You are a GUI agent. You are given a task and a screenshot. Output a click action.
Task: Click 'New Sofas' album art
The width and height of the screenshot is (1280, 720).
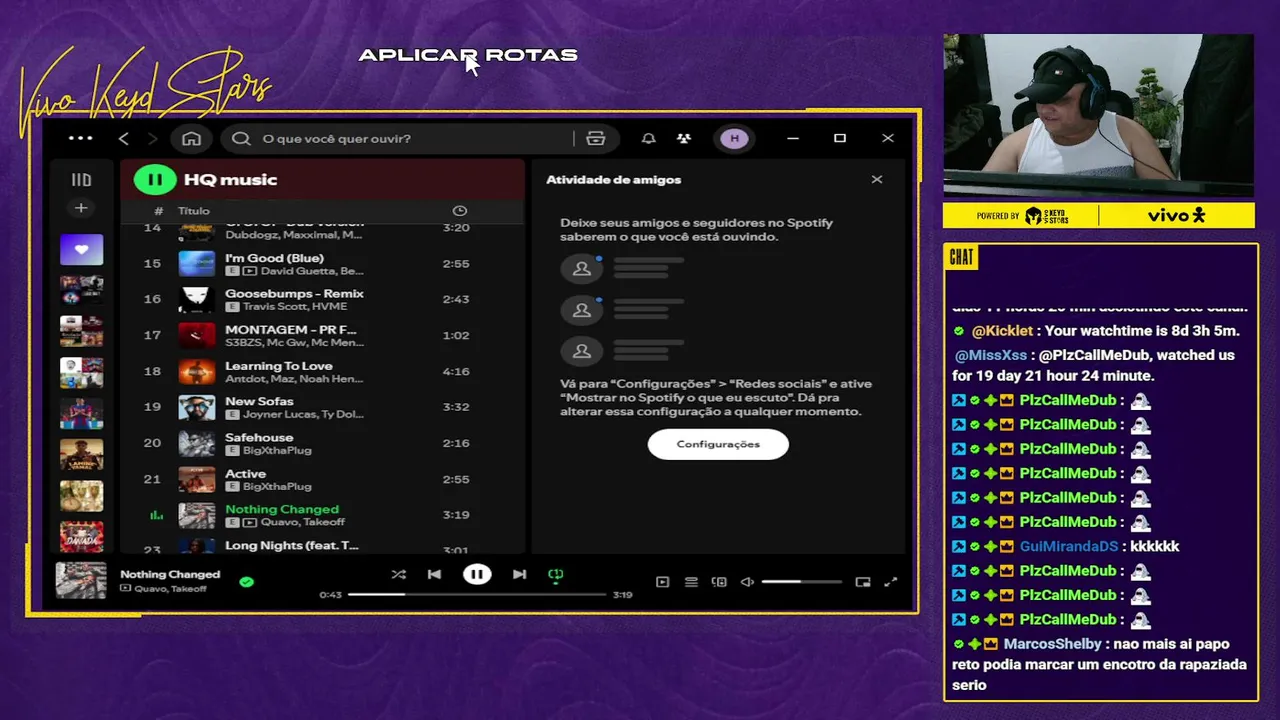(x=197, y=407)
